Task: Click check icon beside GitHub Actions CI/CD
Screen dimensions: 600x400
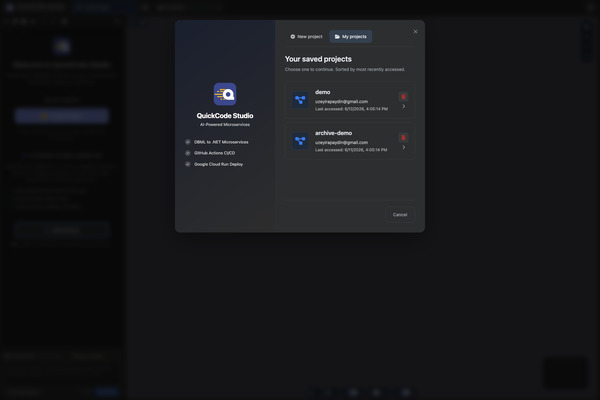Action: tap(188, 153)
